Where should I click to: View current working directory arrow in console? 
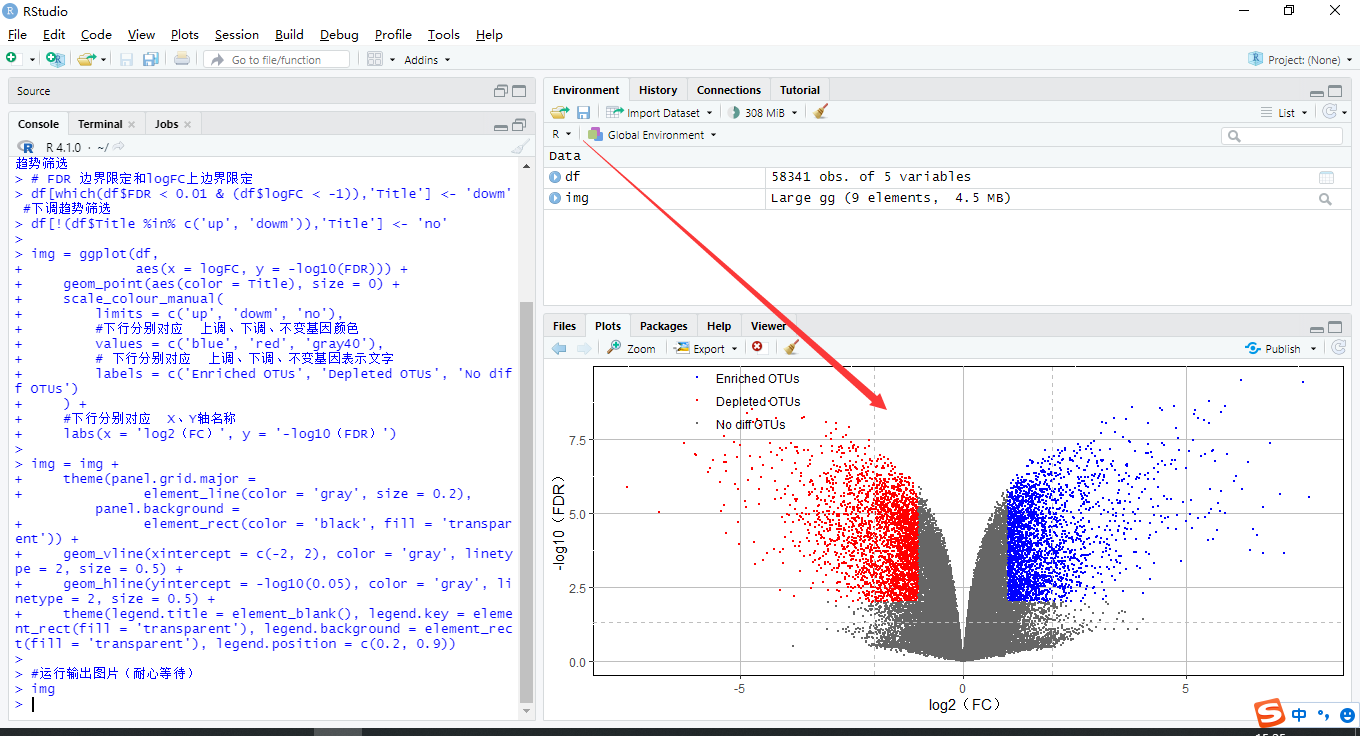pos(119,147)
